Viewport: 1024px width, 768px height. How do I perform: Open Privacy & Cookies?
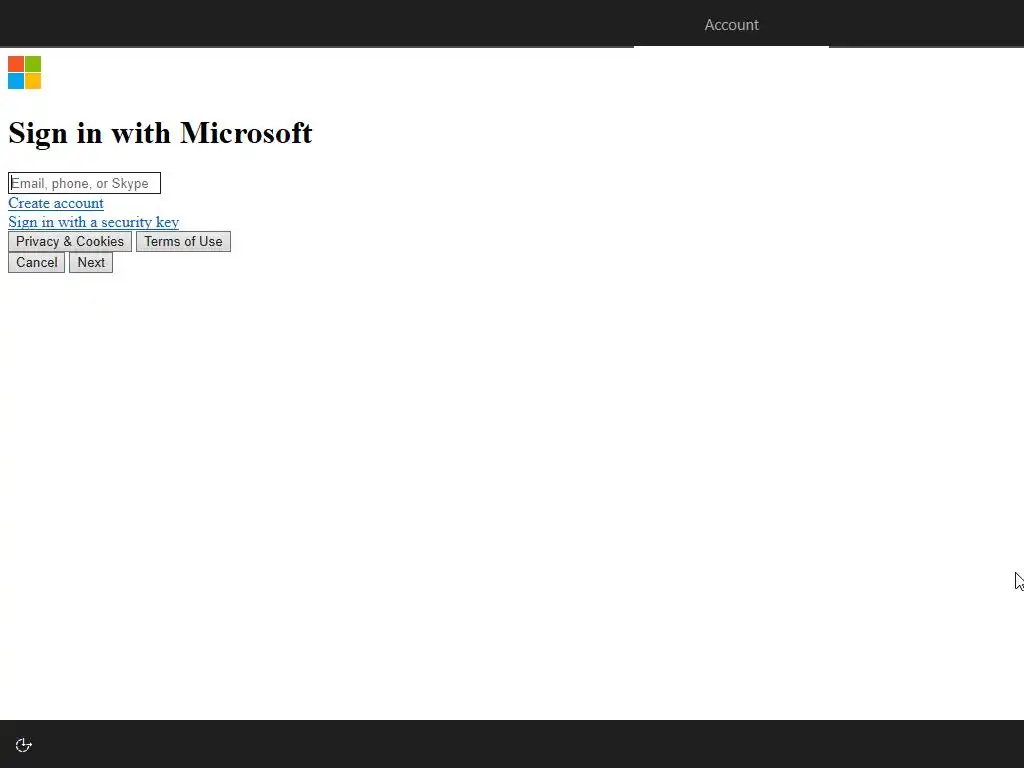(x=70, y=242)
